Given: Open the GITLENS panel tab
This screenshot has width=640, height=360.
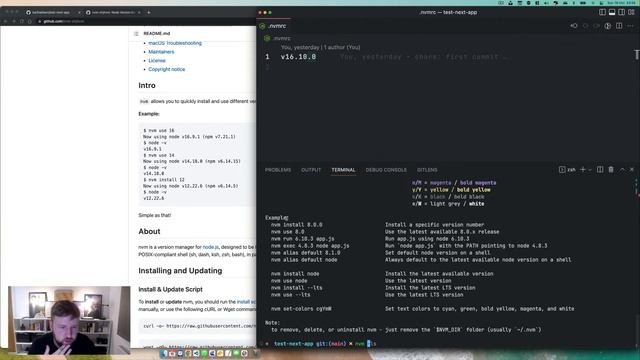Looking at the screenshot, I should click(x=427, y=170).
